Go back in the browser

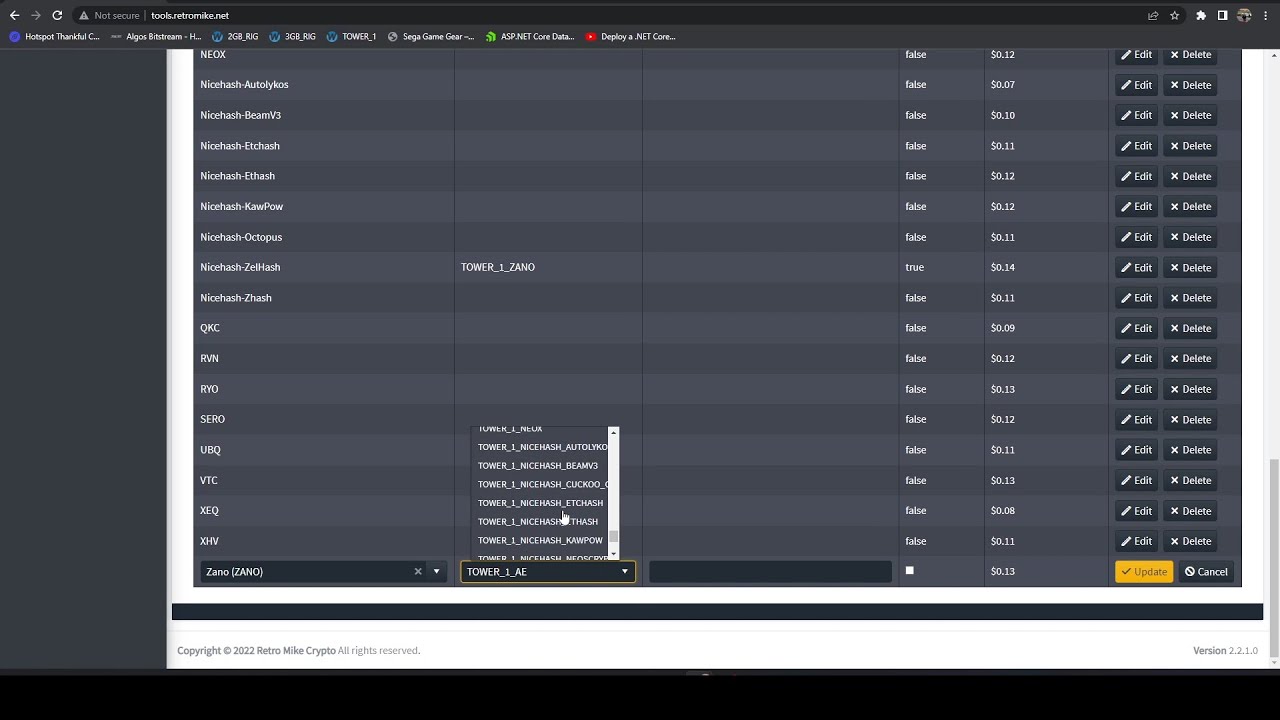(x=14, y=15)
